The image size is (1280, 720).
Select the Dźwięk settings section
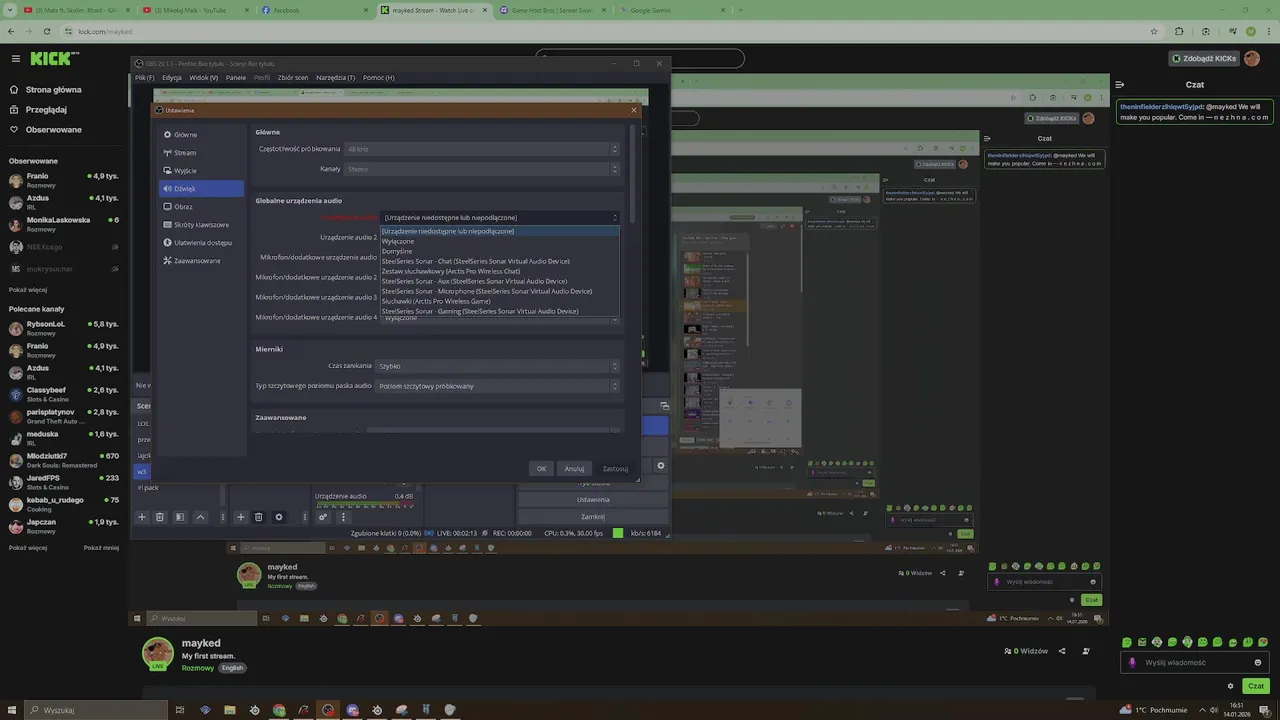[x=201, y=188]
